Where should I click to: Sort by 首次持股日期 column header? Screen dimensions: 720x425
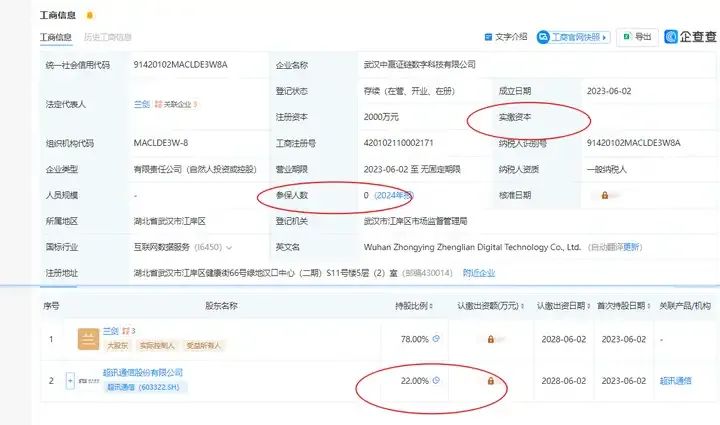(x=623, y=306)
